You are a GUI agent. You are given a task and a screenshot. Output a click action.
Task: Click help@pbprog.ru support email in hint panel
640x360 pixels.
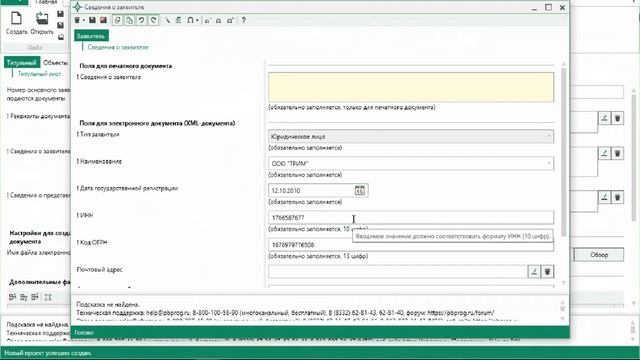(168, 313)
